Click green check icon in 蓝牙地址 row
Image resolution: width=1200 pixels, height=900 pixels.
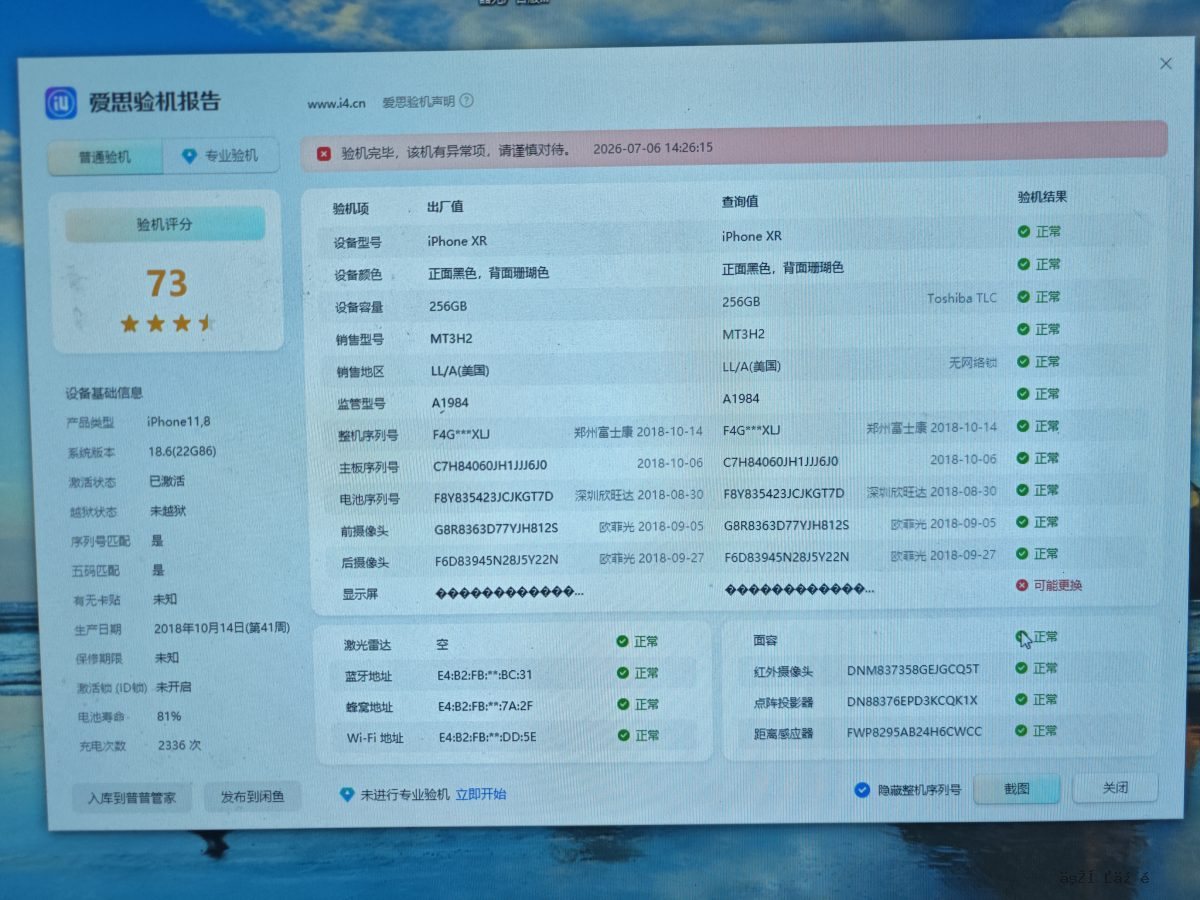coord(622,673)
